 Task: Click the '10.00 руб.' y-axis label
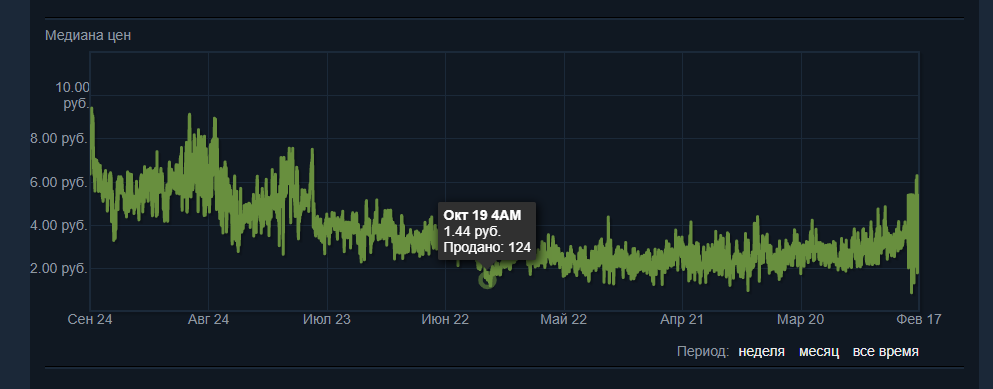(73, 95)
